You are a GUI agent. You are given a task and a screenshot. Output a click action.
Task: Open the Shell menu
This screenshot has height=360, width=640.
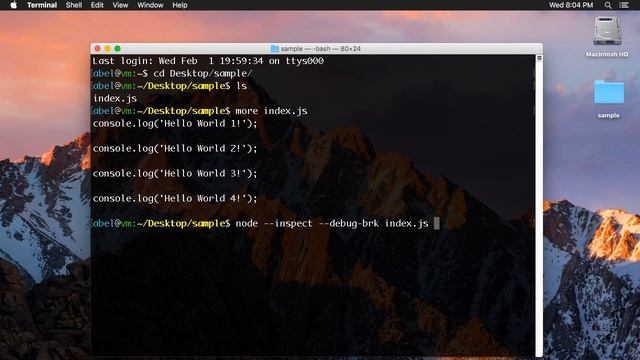pos(74,5)
